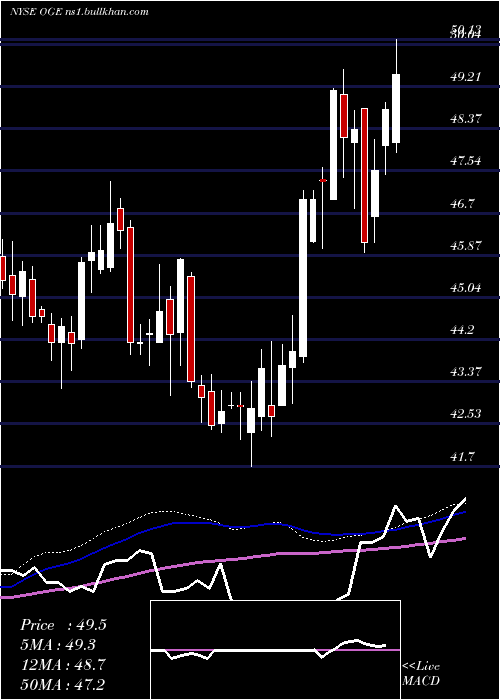
Task: Click the NYSE OGE ns1.bullkhan.com chart title
Action: (x=79, y=12)
